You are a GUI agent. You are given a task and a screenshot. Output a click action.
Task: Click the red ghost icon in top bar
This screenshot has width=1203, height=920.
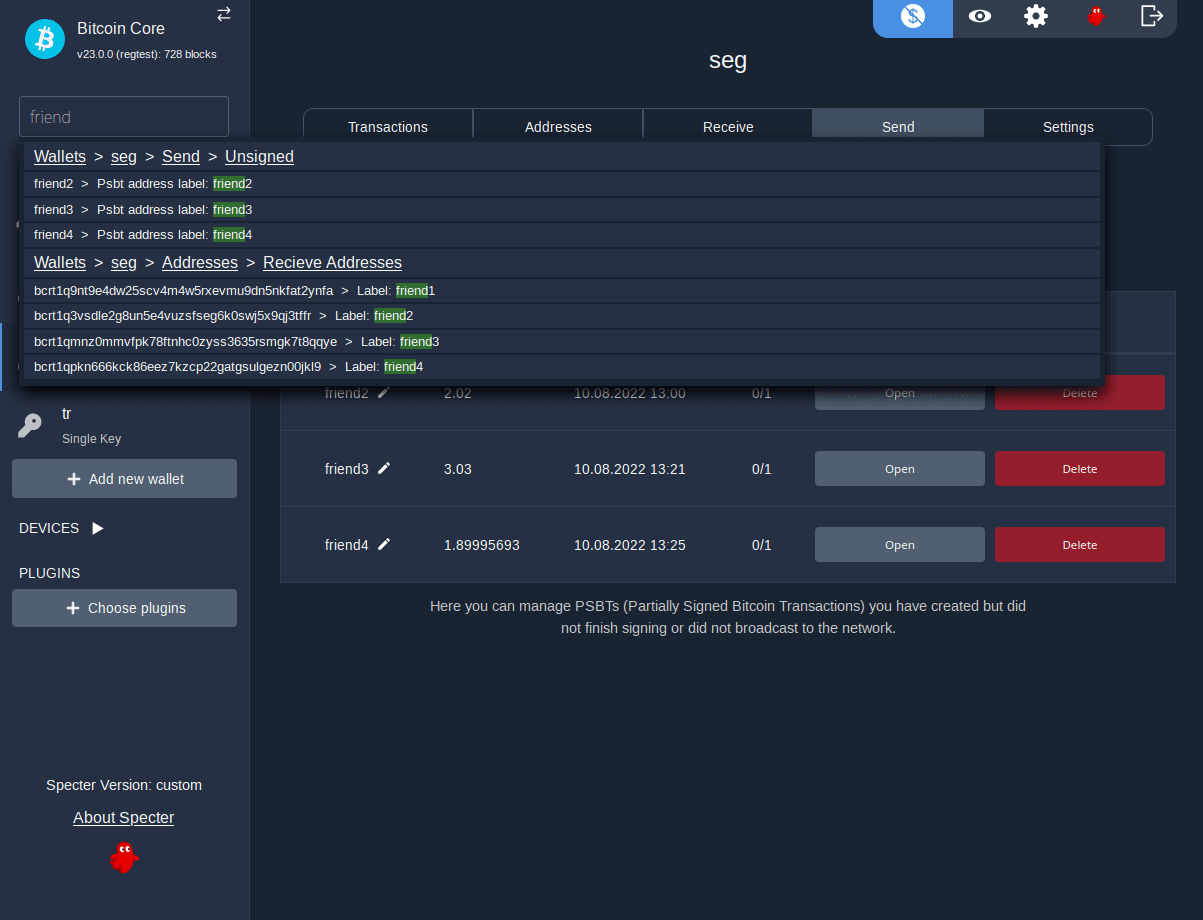tap(1096, 16)
